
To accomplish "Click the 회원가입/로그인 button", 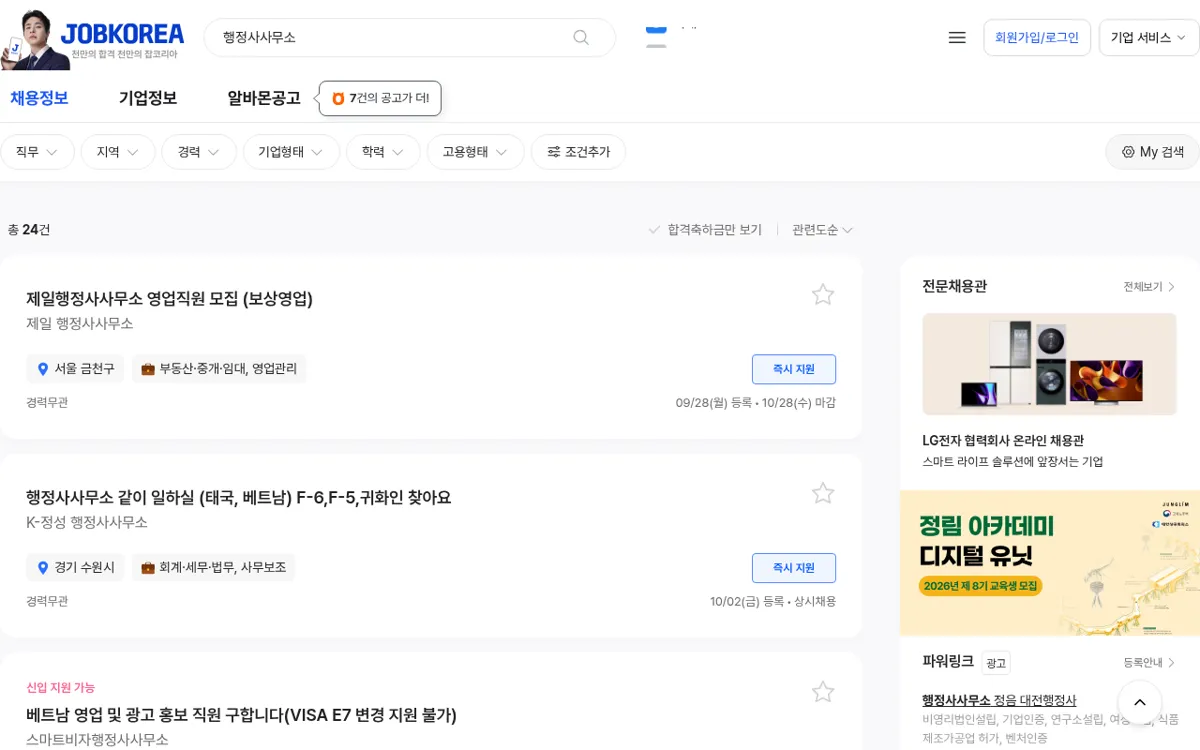I will tap(1037, 38).
